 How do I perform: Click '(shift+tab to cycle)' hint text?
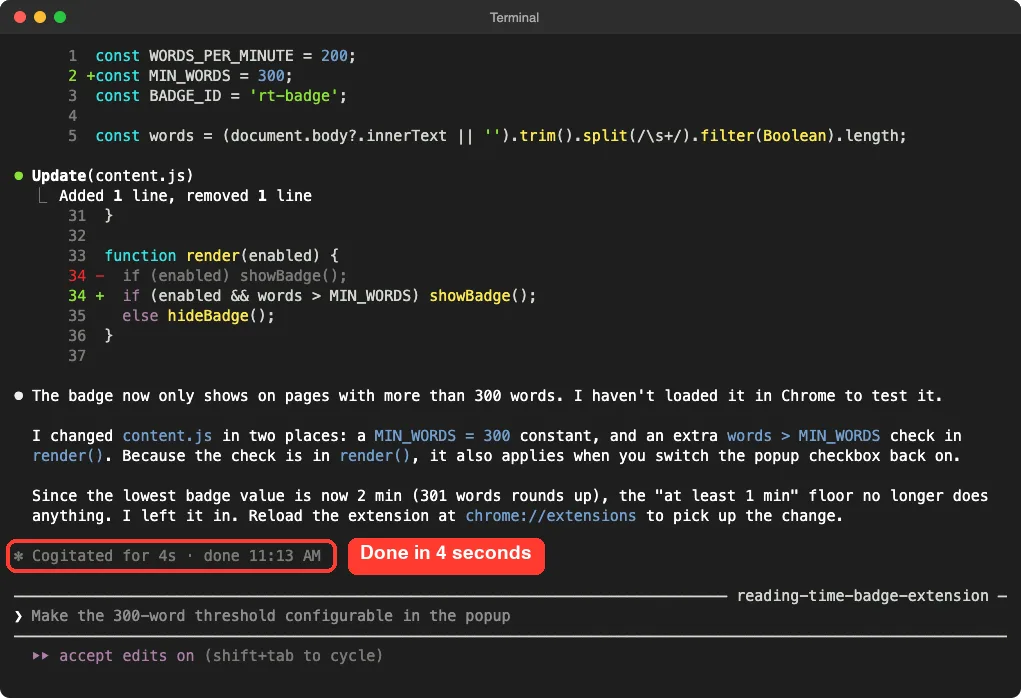293,656
